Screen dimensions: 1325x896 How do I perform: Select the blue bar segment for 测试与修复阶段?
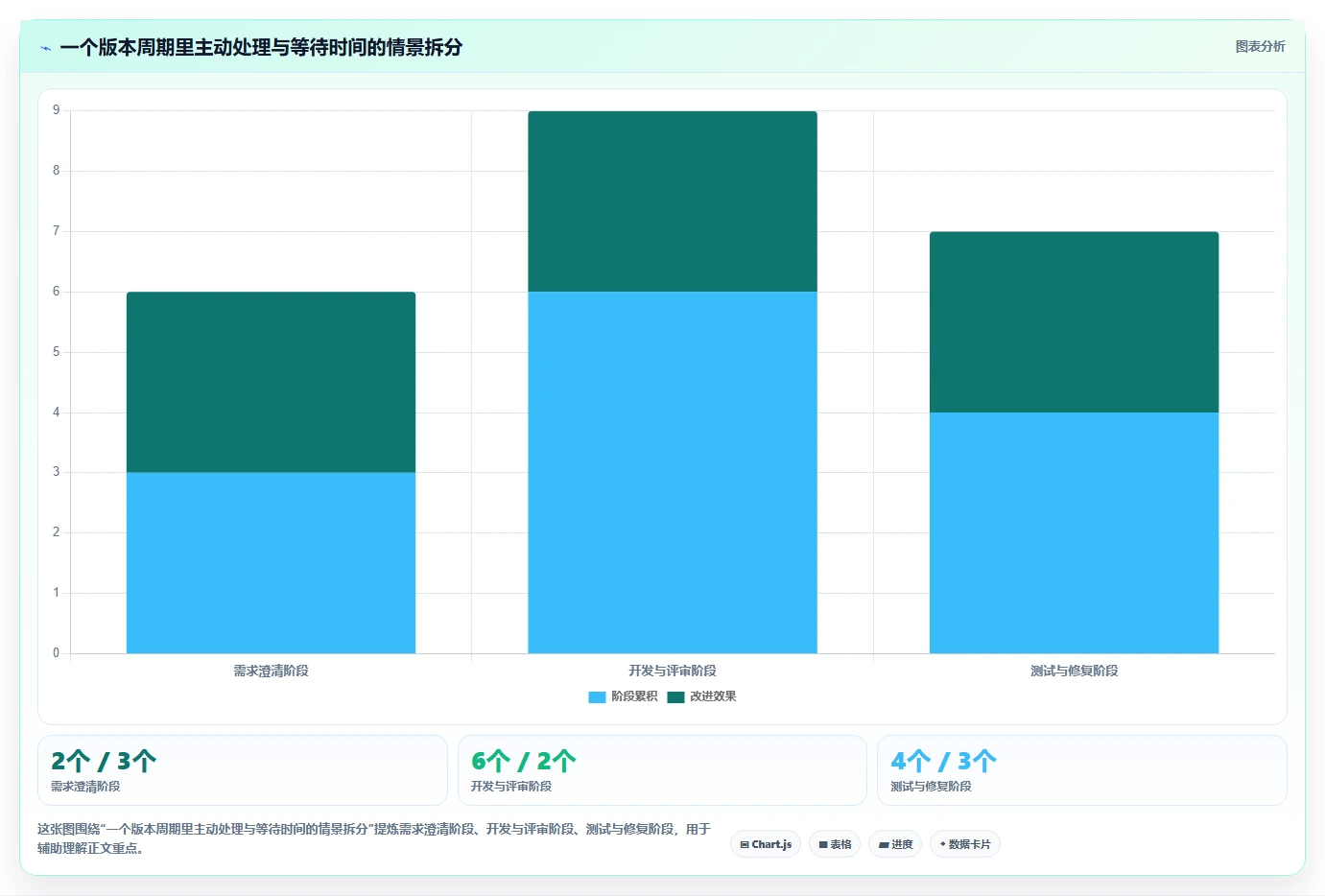[1074, 532]
